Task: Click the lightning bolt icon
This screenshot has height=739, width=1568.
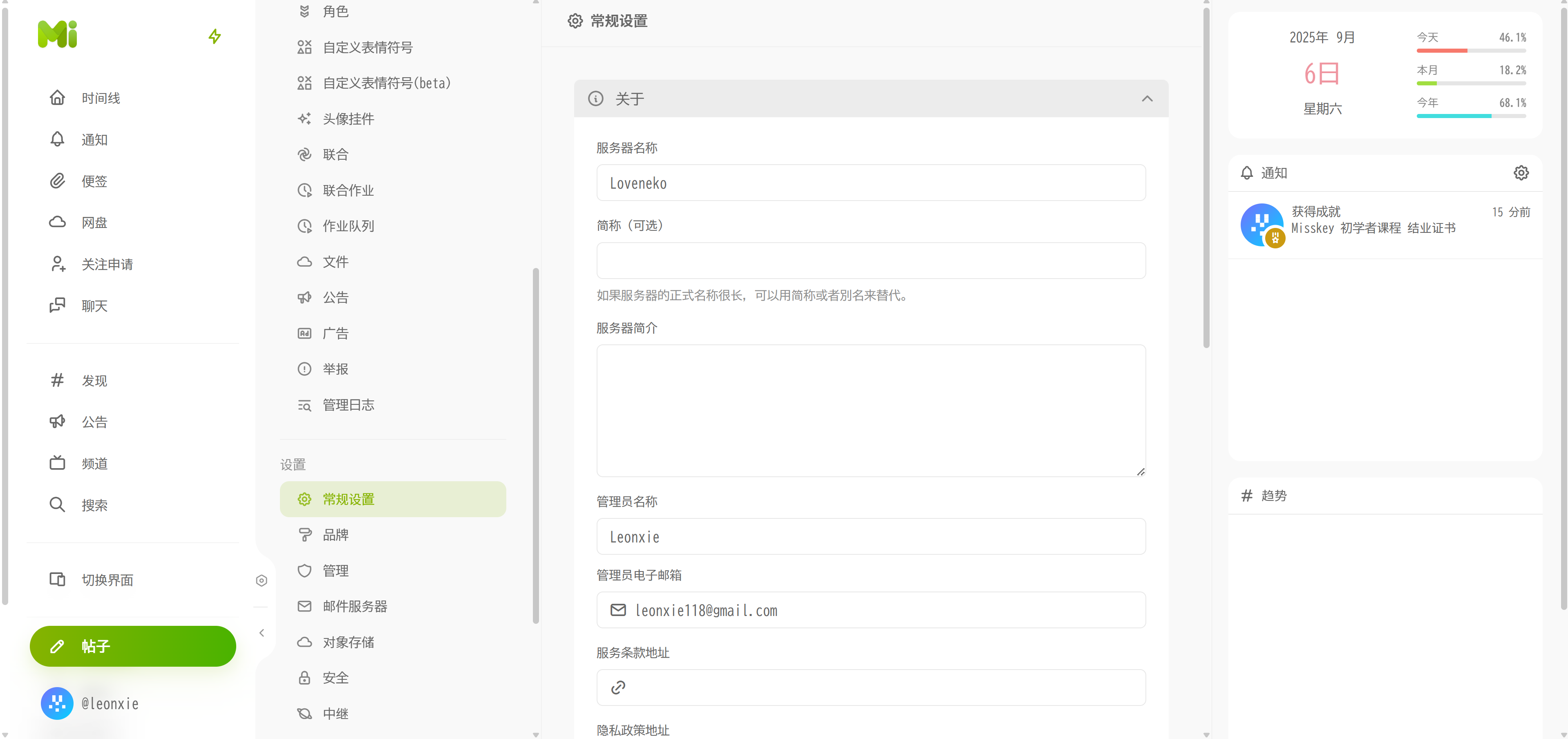Action: (x=214, y=36)
